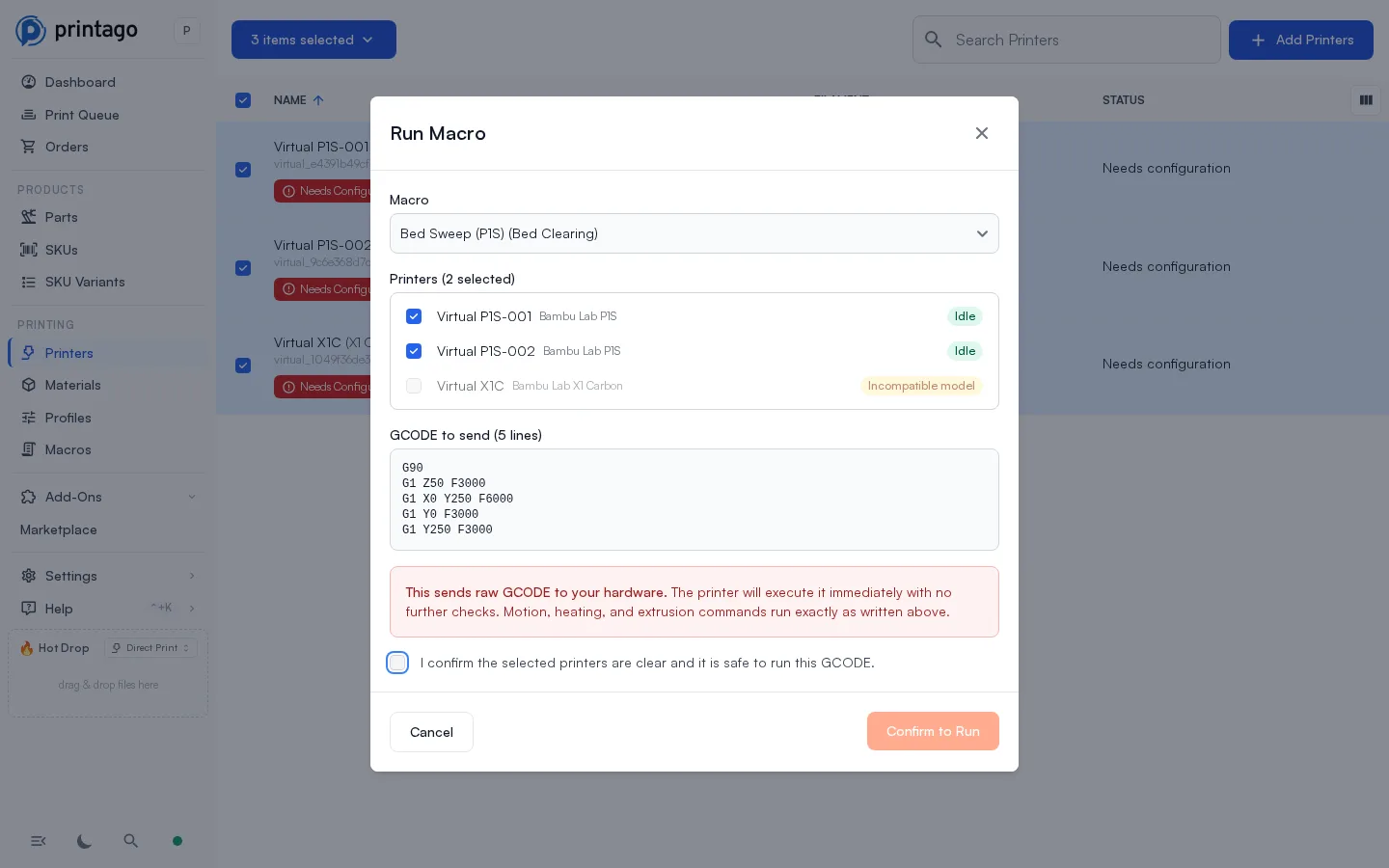Screen dimensions: 1389x868
Task: Expand the Add-Ons chevron
Action: click(x=192, y=497)
